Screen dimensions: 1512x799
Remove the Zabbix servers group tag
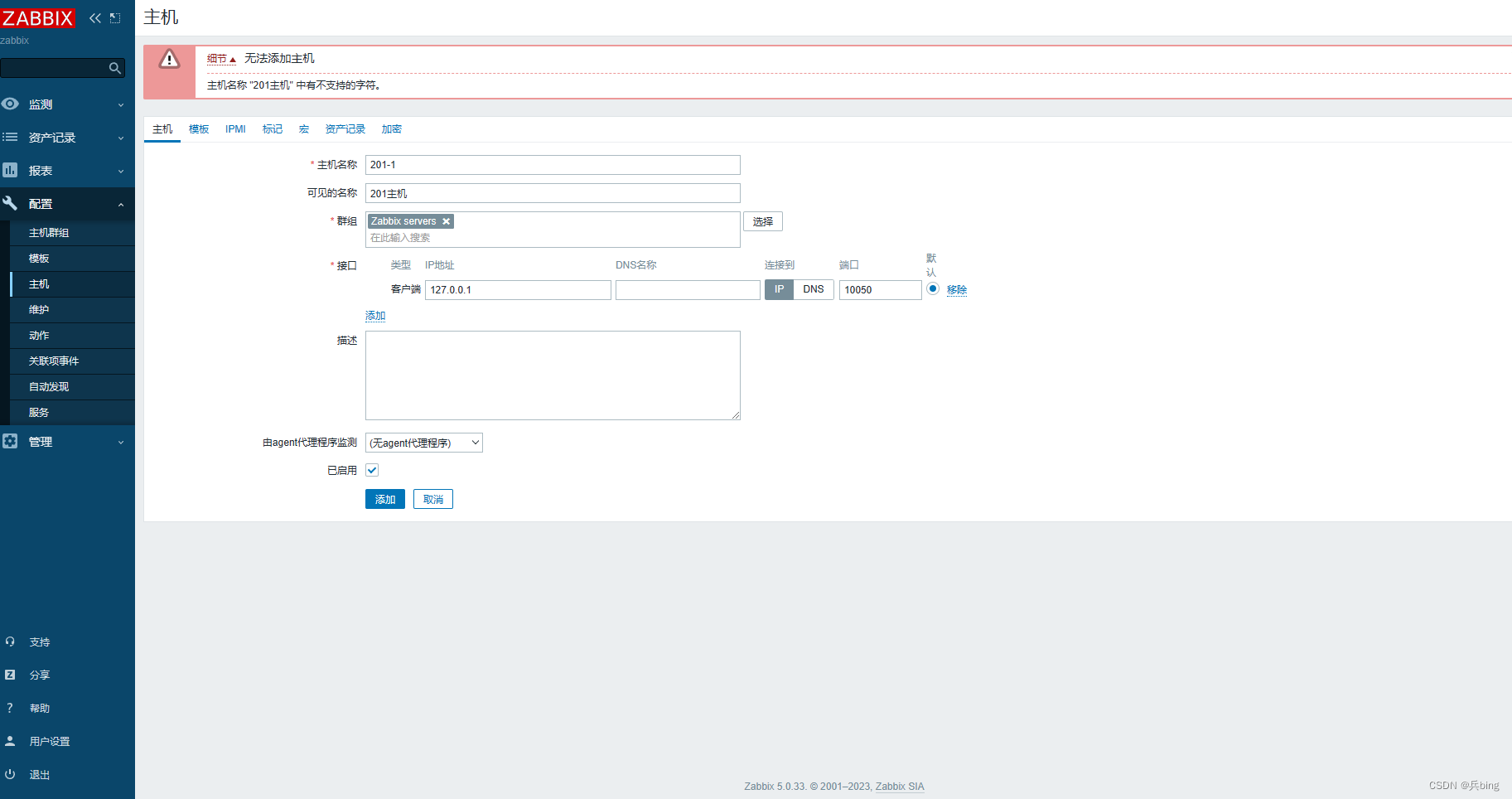(x=446, y=221)
